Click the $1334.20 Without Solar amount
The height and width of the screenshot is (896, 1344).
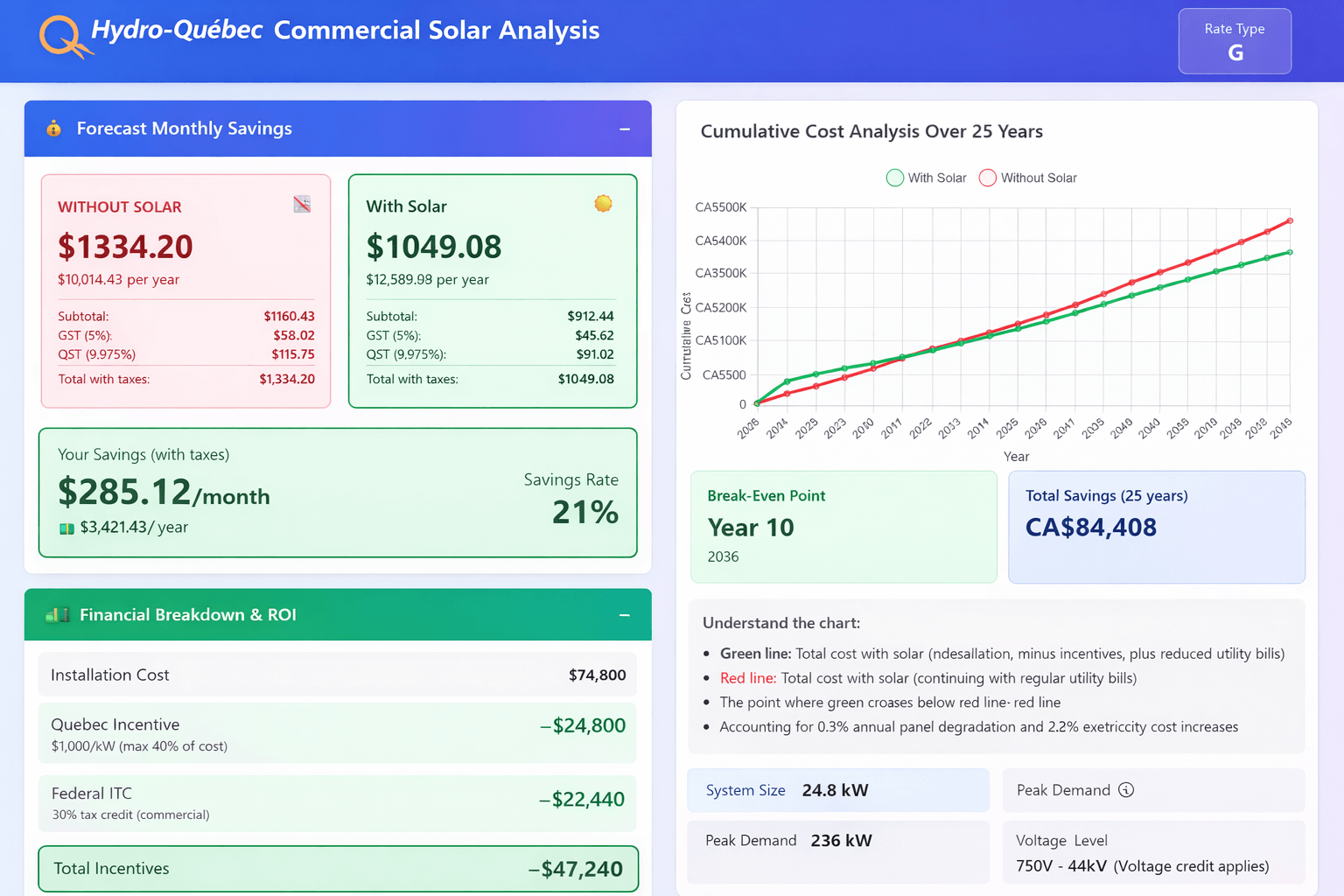tap(125, 247)
